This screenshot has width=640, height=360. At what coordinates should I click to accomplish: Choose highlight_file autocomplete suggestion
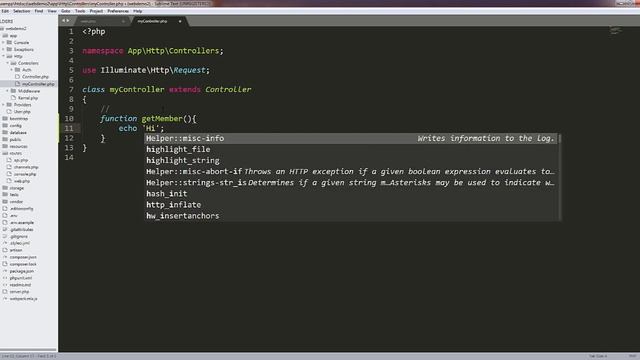[x=351, y=149]
